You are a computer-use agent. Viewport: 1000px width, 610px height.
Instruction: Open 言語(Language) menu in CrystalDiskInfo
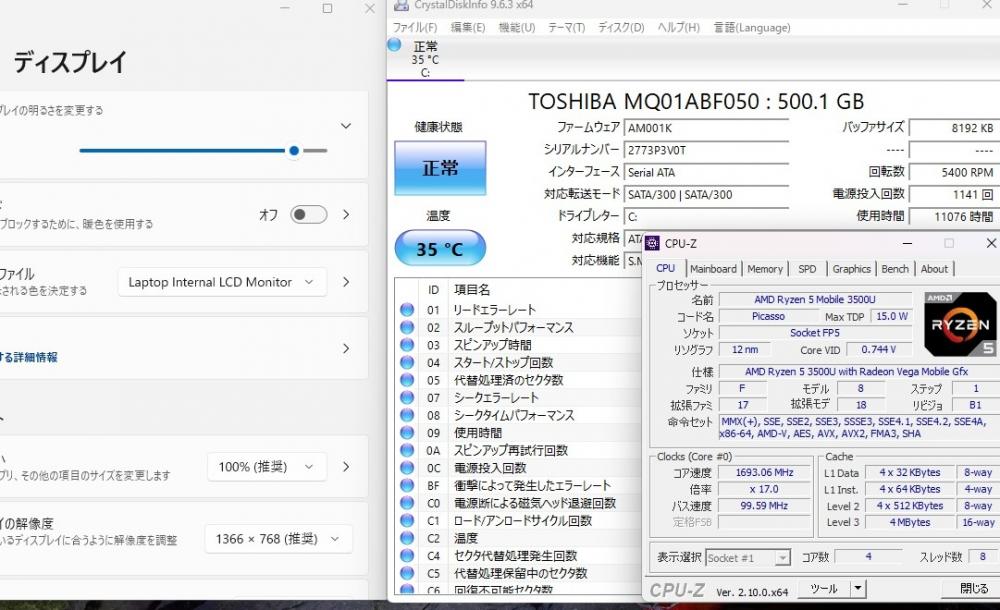point(752,27)
